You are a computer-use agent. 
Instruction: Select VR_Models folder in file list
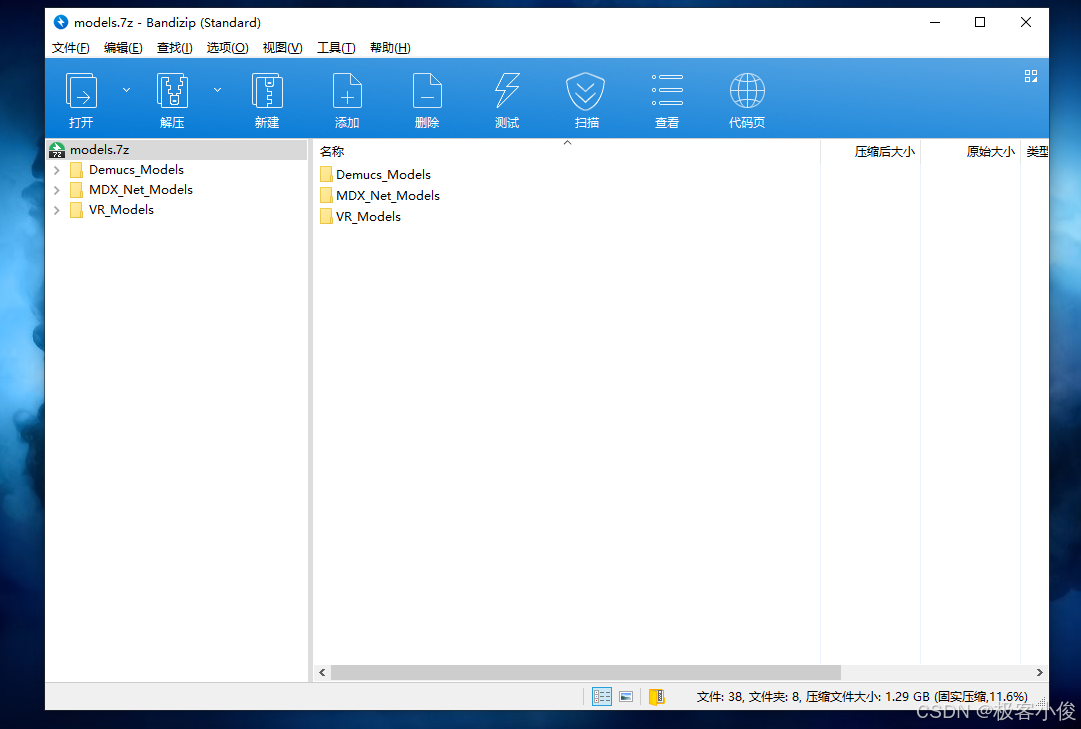(x=368, y=217)
